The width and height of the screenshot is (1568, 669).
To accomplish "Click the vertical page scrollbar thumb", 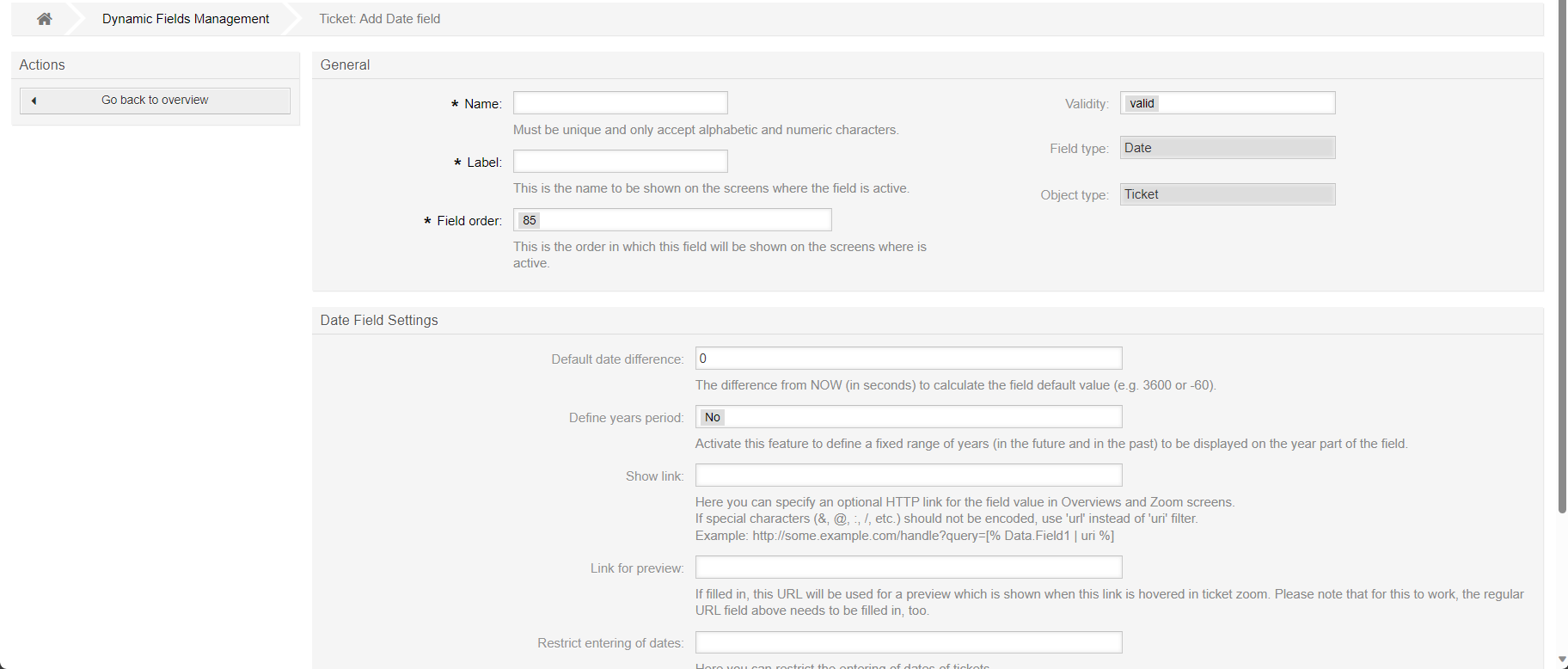I will tap(1562, 258).
